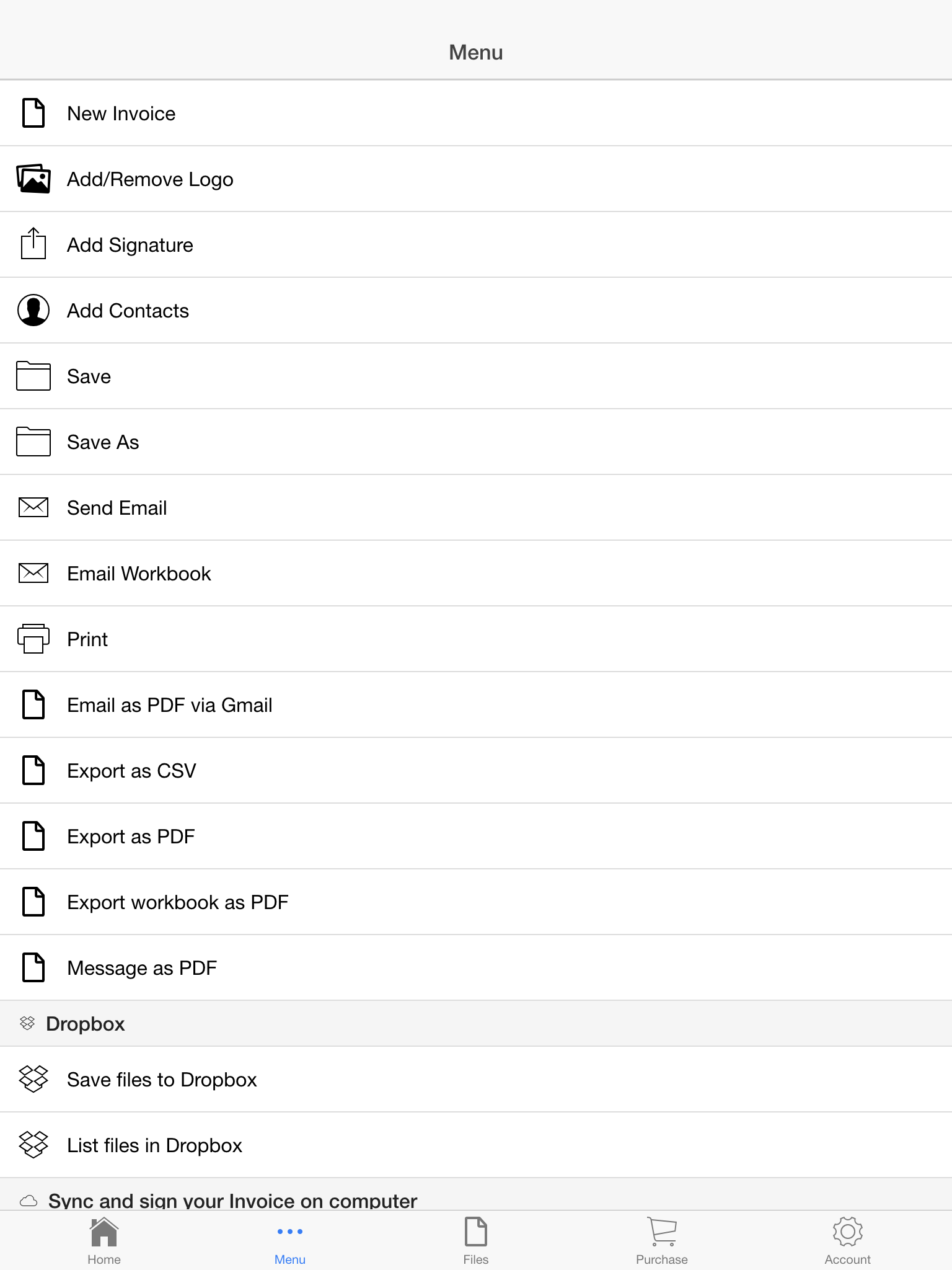Image resolution: width=952 pixels, height=1270 pixels.
Task: Tap the envelope icon beside Send Email
Action: click(x=33, y=507)
